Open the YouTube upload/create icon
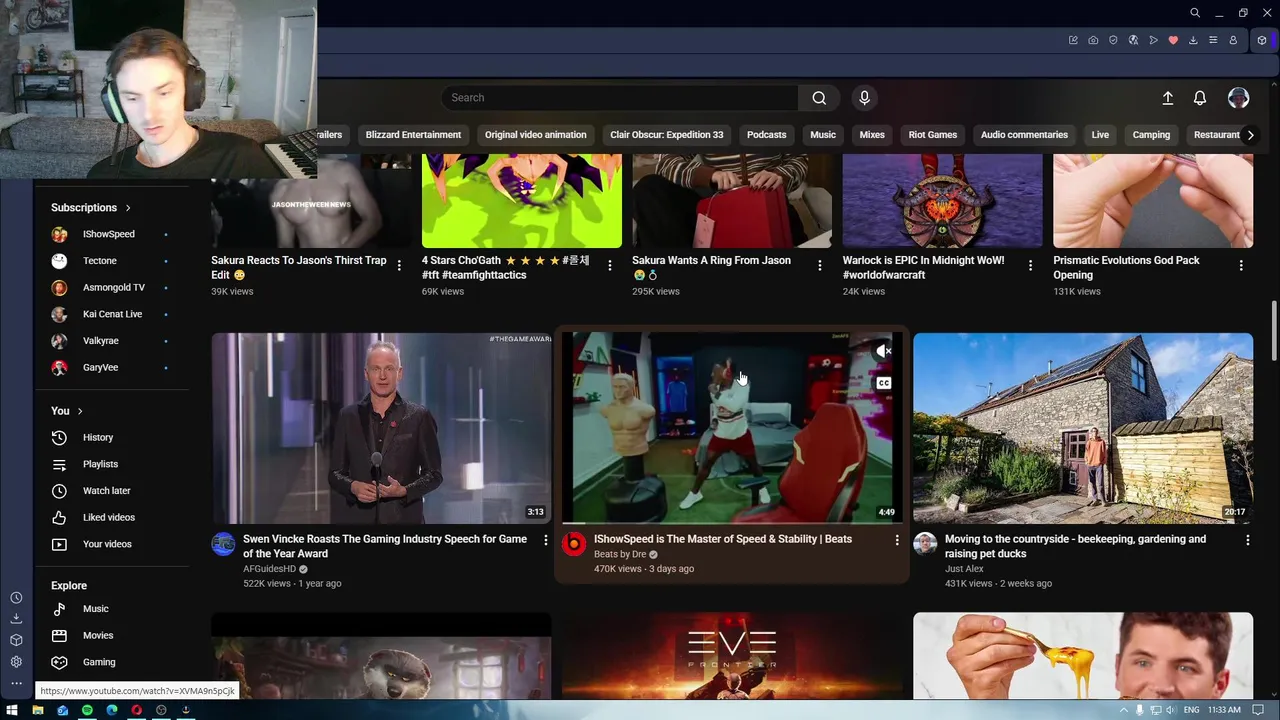Screen dimensions: 1280x720 pos(1167,98)
